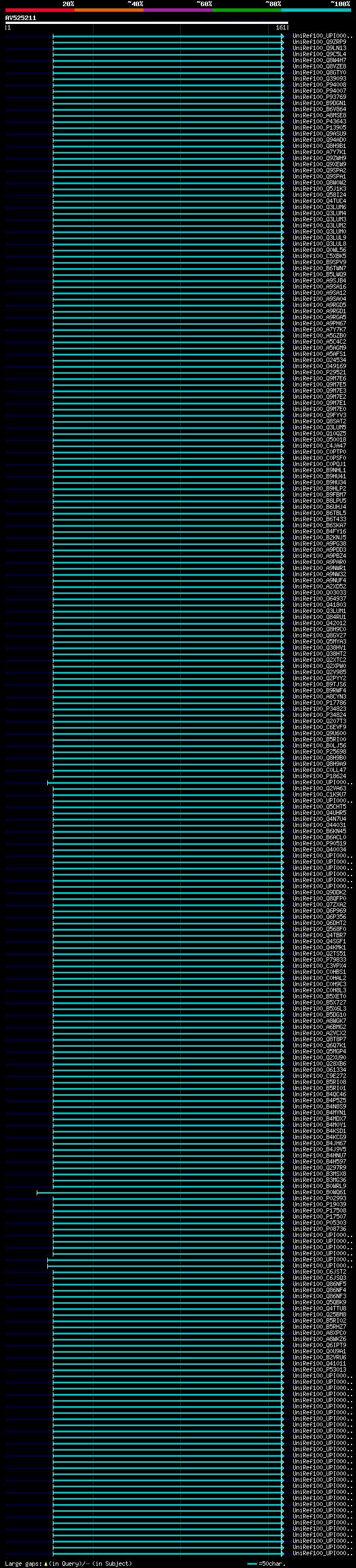Select label UniRef100_C5XBK5

pyautogui.click(x=319, y=256)
